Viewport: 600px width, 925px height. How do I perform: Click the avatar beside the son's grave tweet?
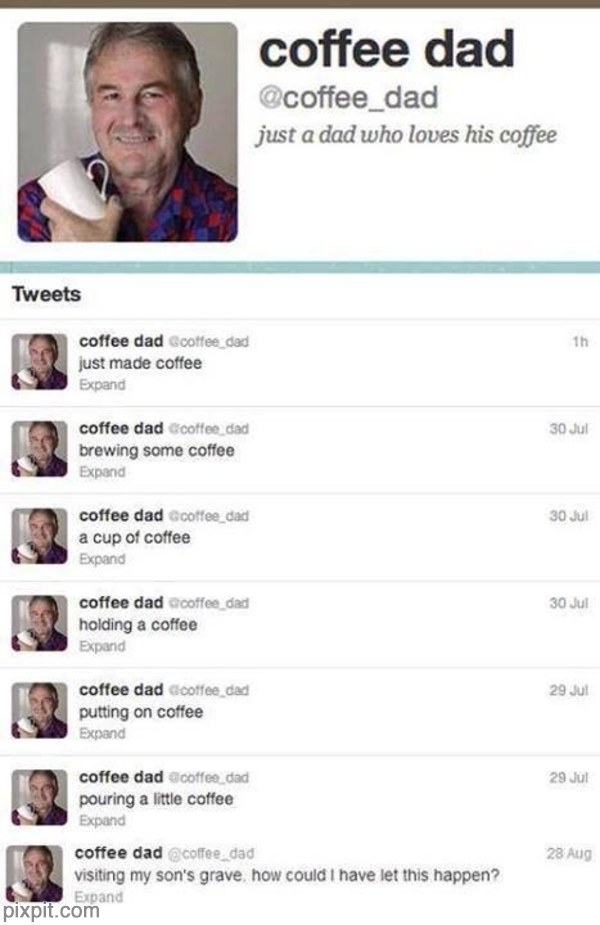[x=34, y=874]
